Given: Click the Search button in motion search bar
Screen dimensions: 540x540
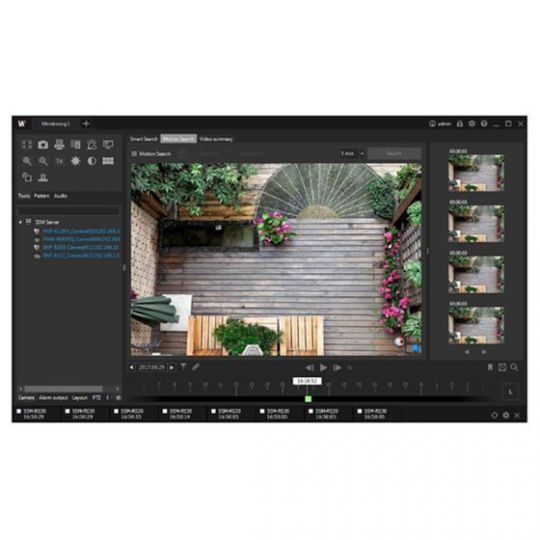Looking at the screenshot, I should [x=394, y=154].
